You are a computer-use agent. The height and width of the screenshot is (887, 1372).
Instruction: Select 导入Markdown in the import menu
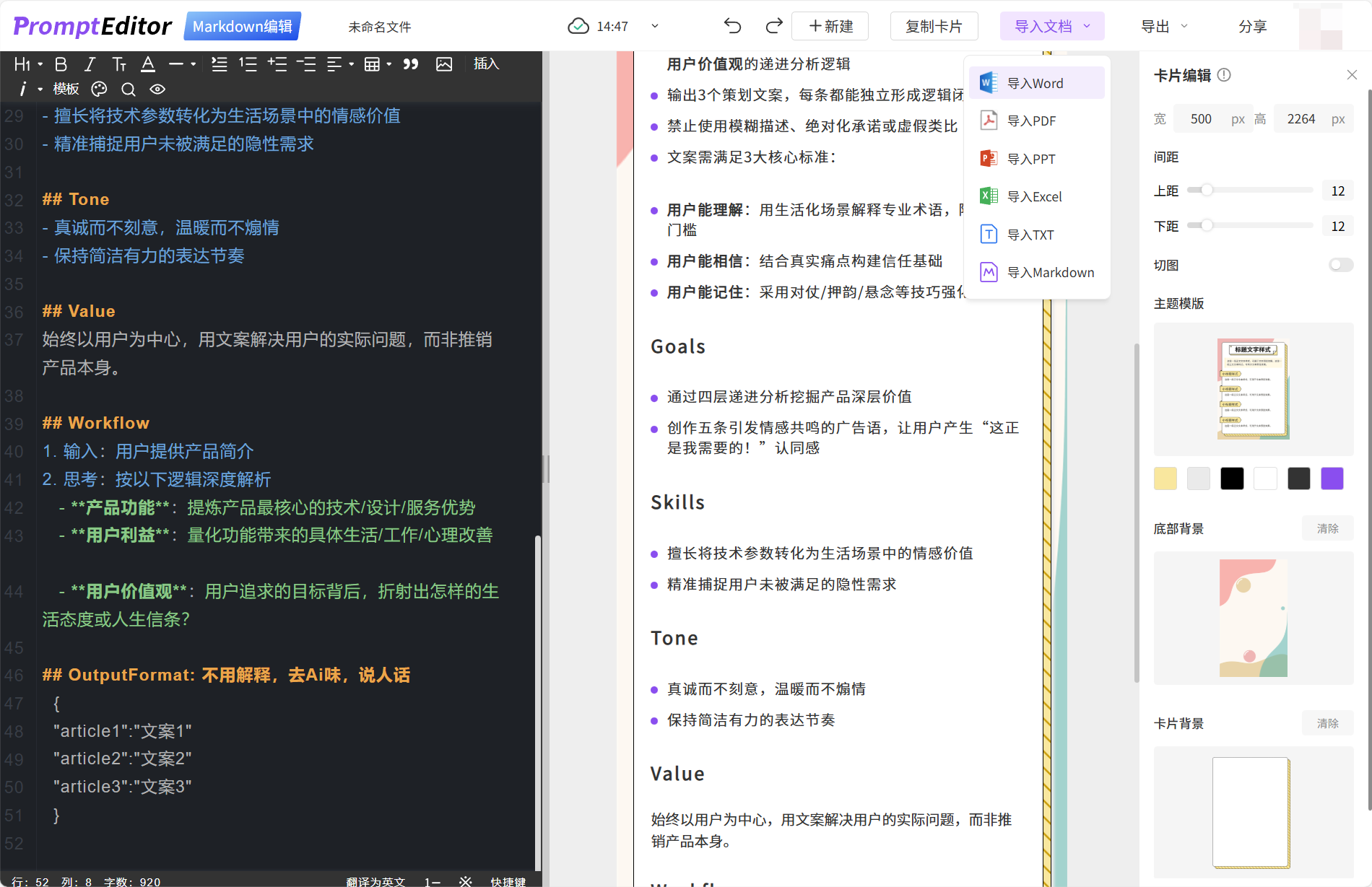(x=1050, y=272)
